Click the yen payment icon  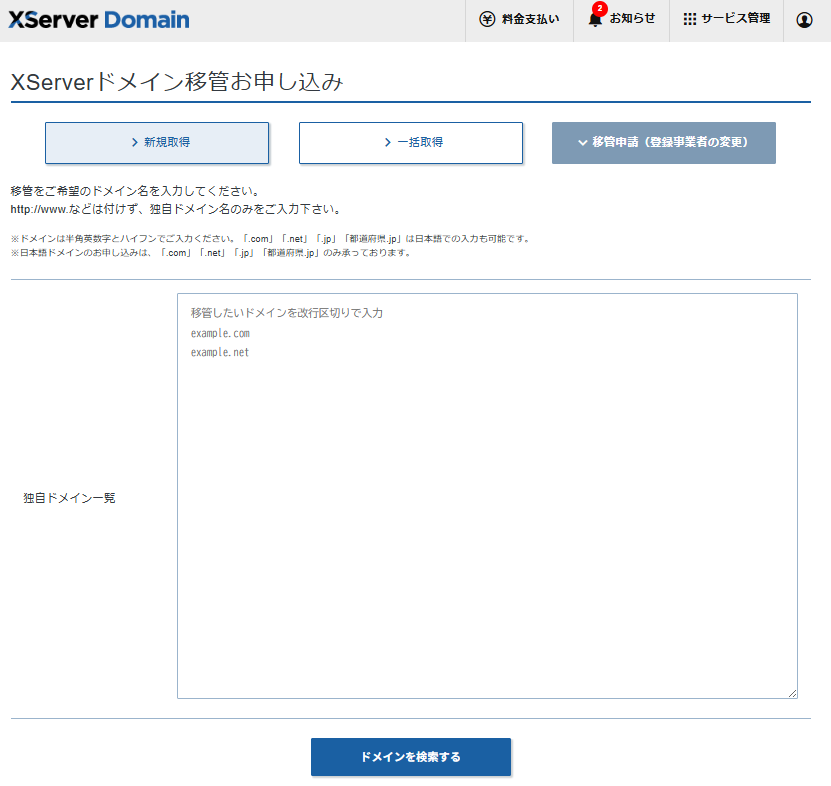[x=487, y=20]
